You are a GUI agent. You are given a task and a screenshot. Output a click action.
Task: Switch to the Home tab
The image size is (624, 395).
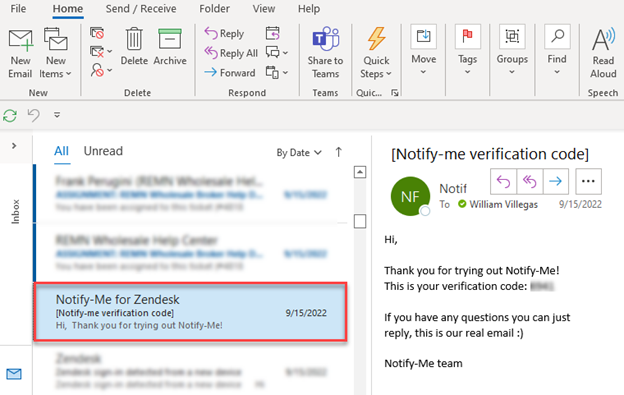(x=68, y=9)
